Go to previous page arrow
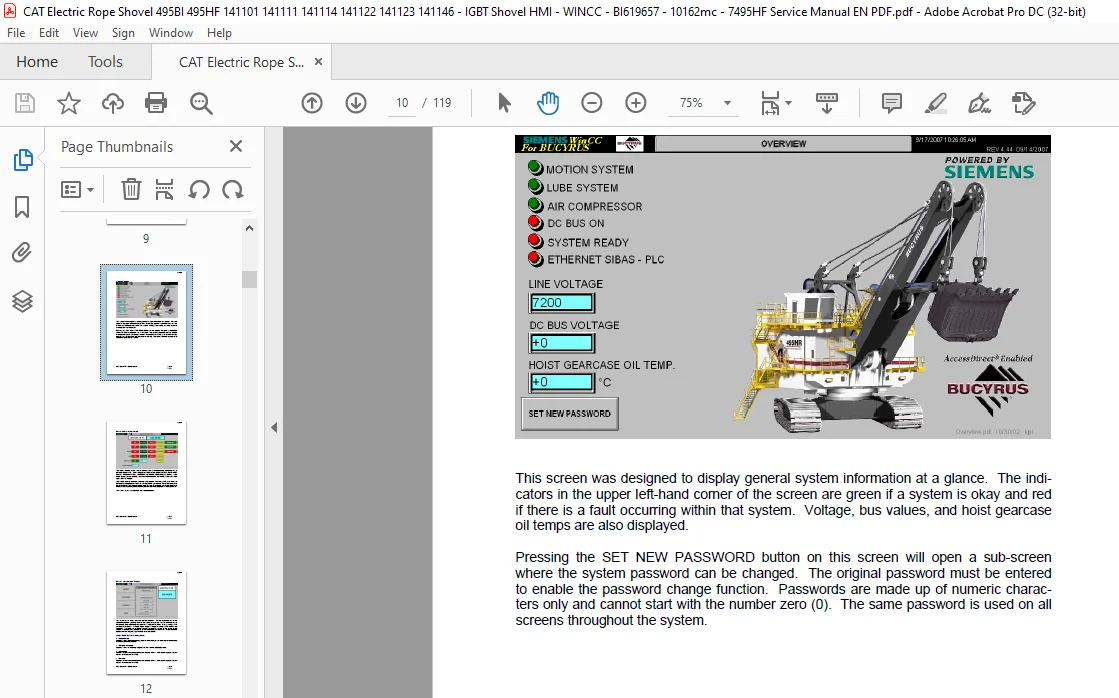 coord(312,103)
